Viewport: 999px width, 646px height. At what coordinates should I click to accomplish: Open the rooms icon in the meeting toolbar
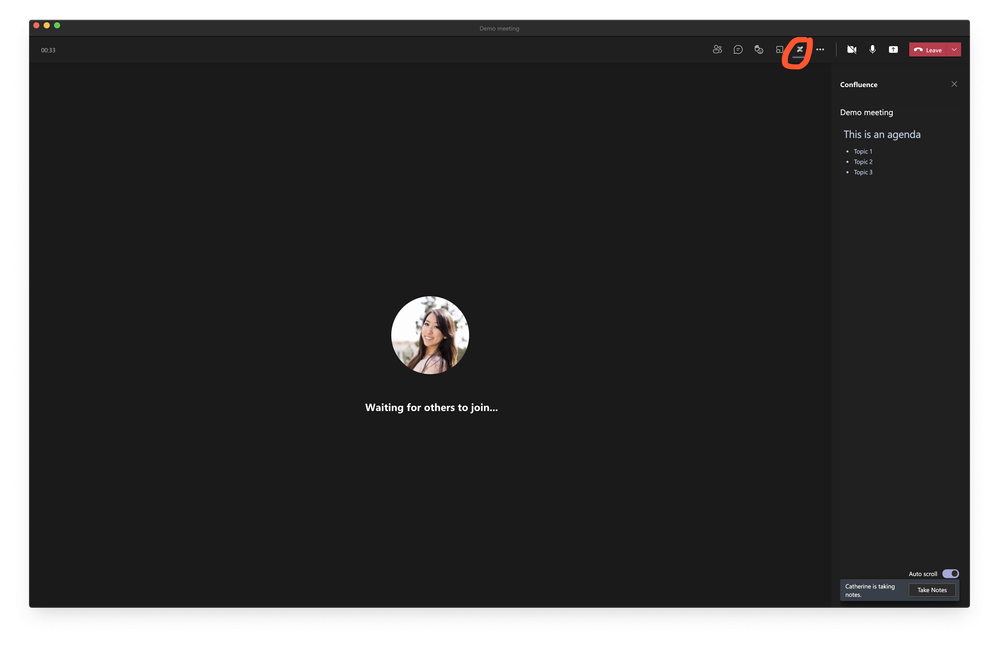click(x=779, y=50)
